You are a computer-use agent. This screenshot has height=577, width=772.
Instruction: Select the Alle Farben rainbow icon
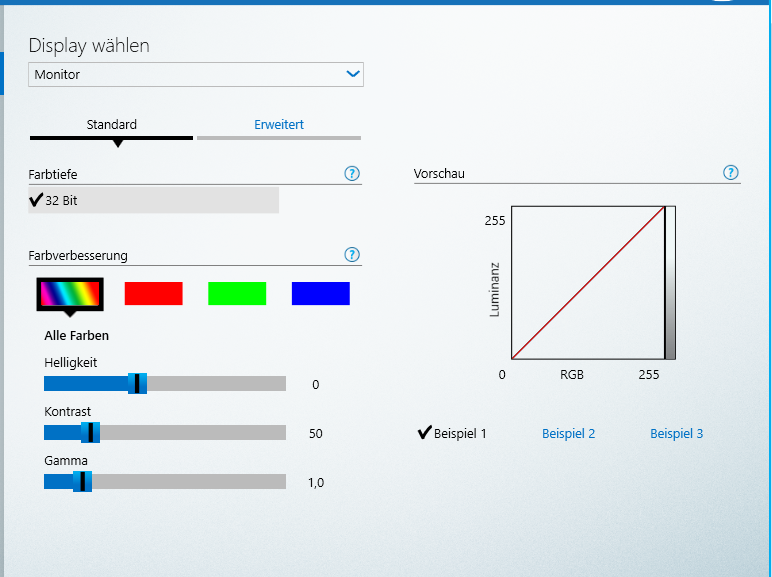(x=70, y=293)
